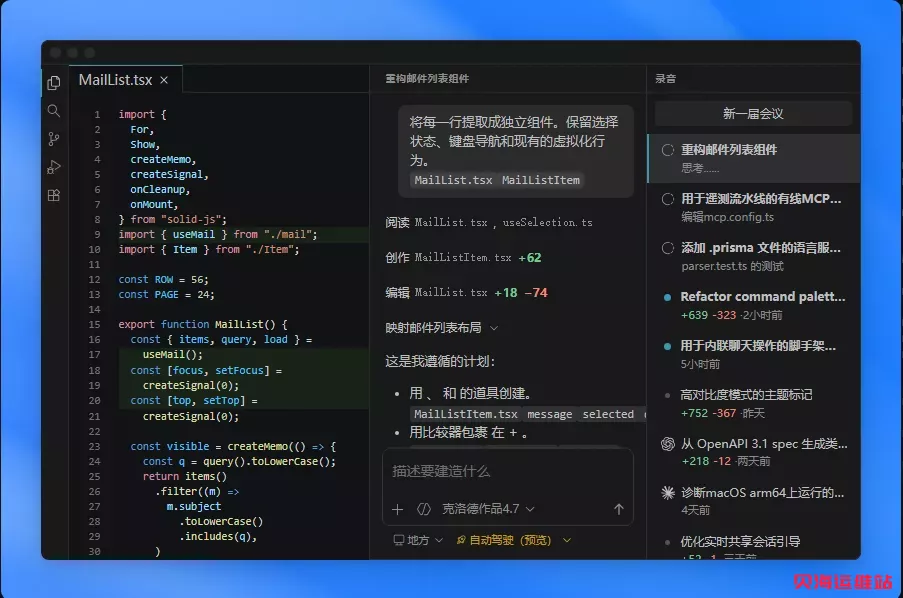Click code line export function MailList()
The width and height of the screenshot is (903, 598).
203,324
